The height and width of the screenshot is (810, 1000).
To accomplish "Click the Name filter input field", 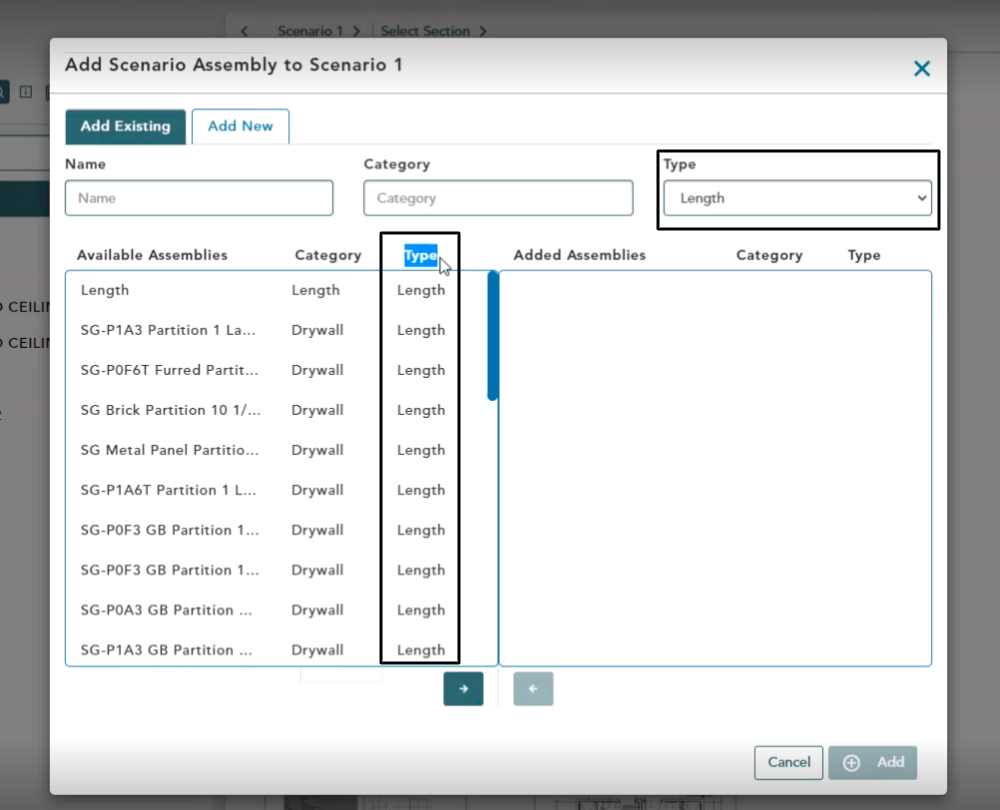I will pyautogui.click(x=199, y=198).
